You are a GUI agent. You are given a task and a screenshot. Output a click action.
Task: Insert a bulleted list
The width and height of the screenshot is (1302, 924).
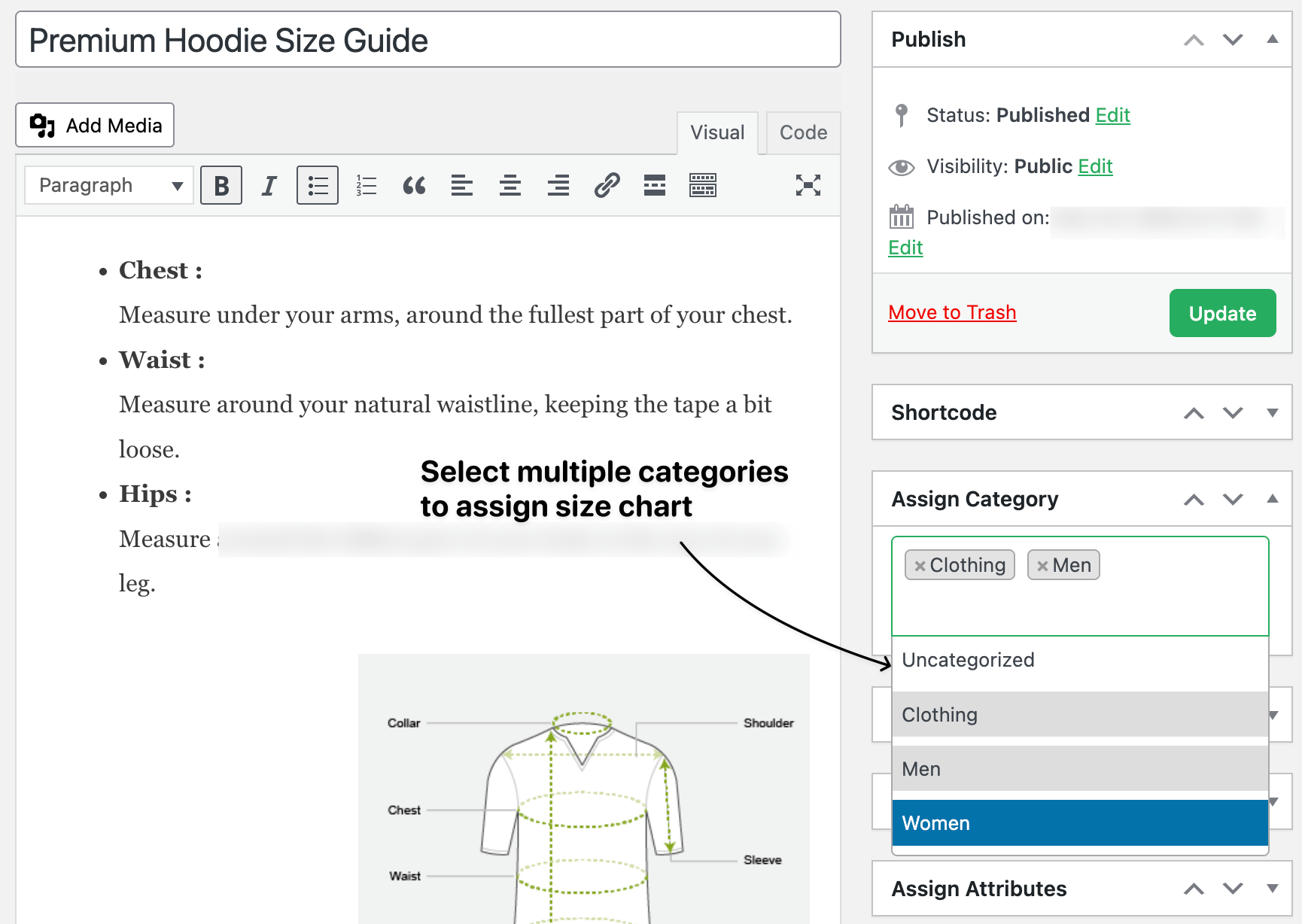click(x=317, y=185)
